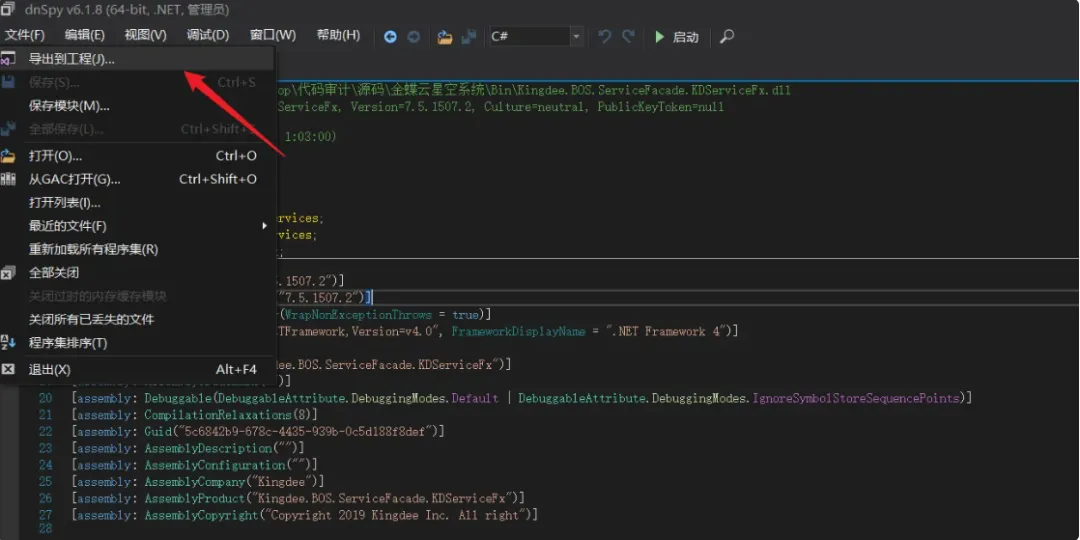The width and height of the screenshot is (1080, 540).
Task: Click the PublicKeyToken=null comment text
Action: [x=661, y=107]
